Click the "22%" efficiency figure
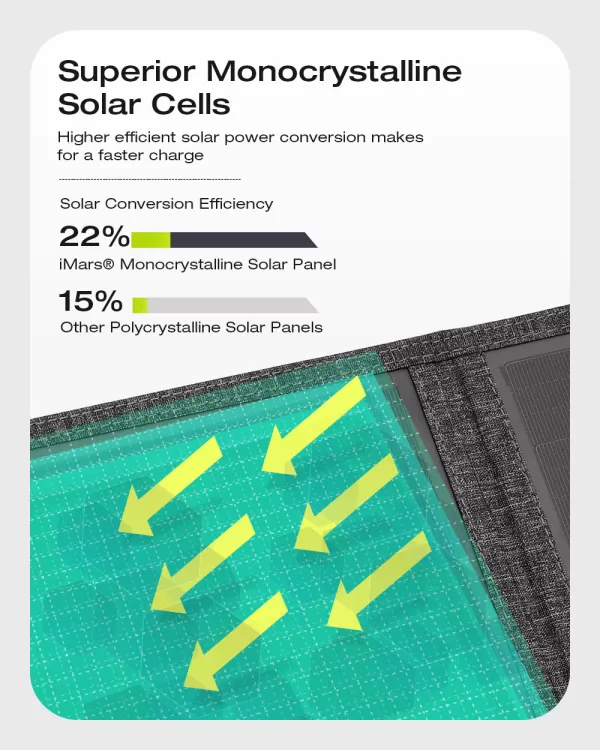The height and width of the screenshot is (750, 600). point(93,238)
